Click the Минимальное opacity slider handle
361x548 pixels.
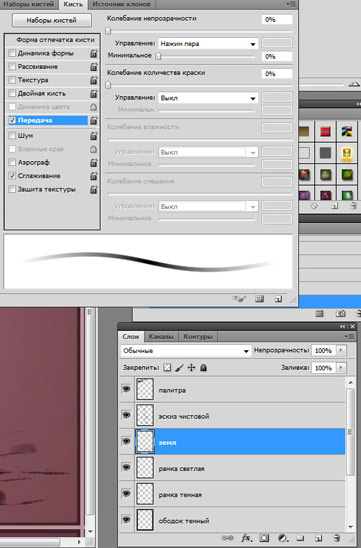click(158, 56)
